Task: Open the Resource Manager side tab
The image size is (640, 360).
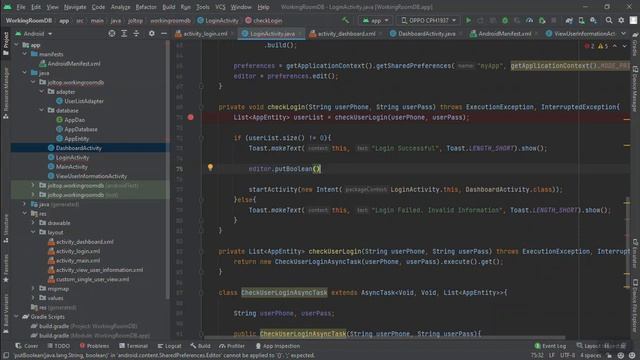Action: click(x=6, y=93)
